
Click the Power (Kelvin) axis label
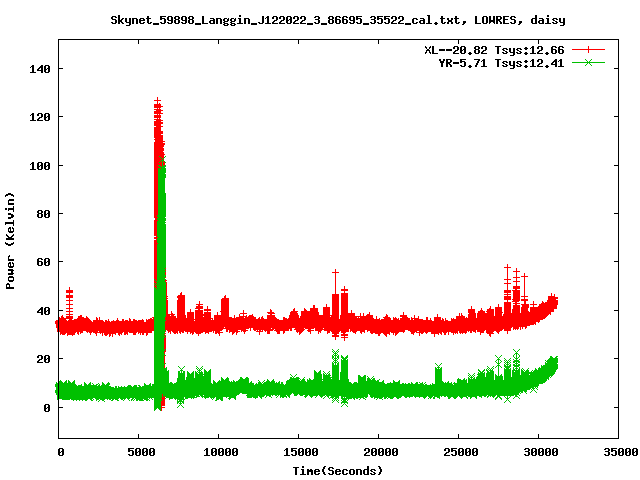[10, 241]
